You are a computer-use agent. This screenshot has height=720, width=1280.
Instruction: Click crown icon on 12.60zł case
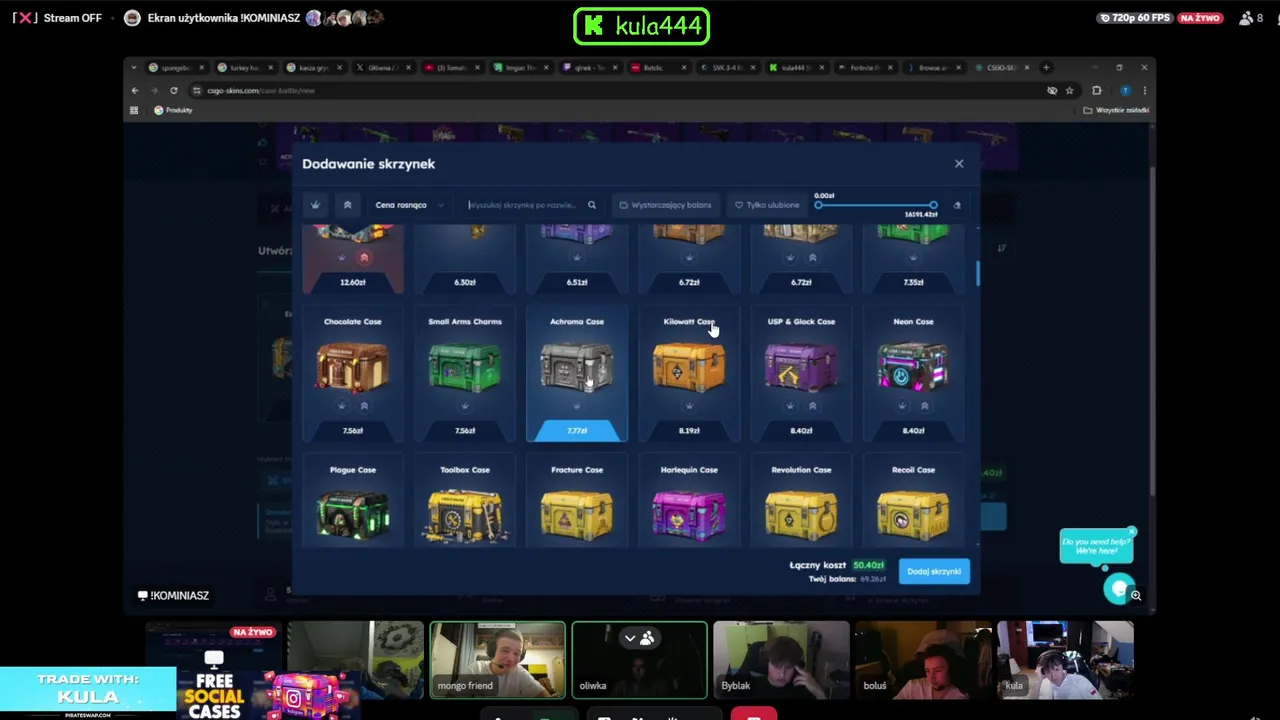342,258
